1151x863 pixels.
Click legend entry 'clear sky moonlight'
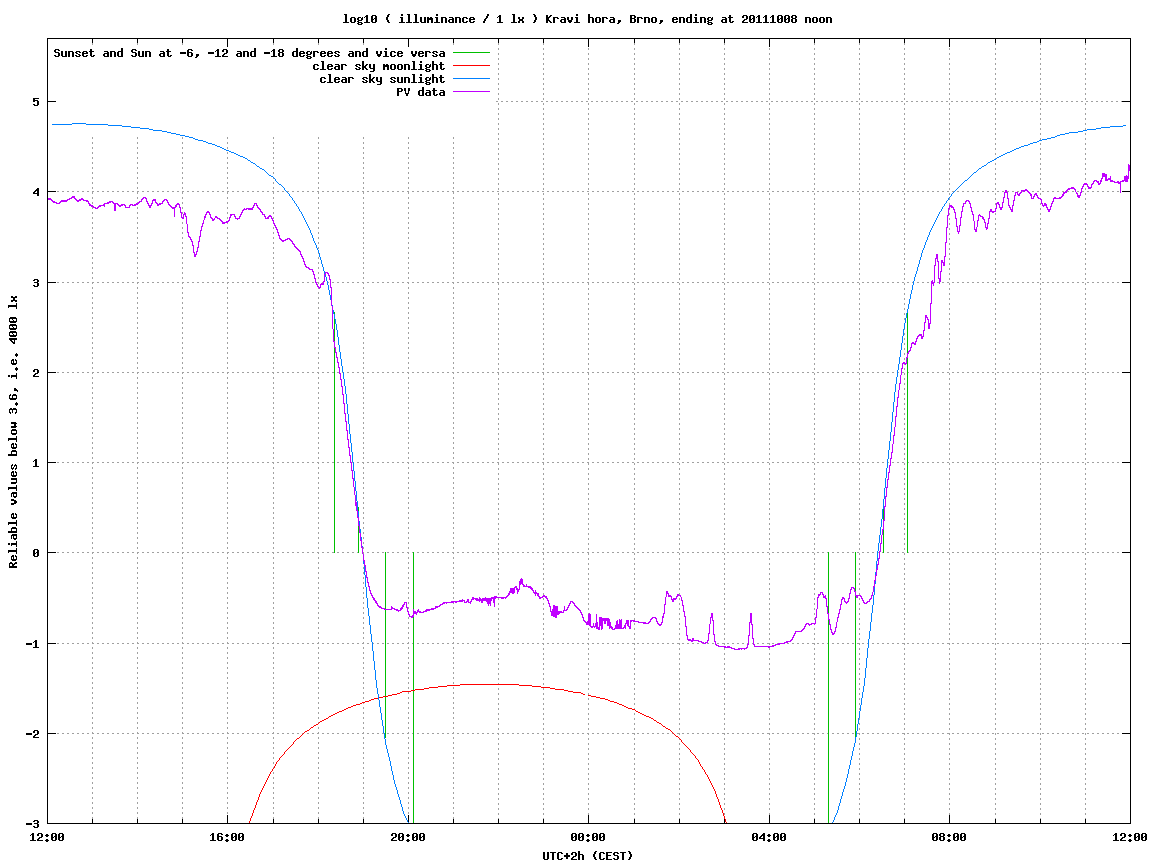(x=379, y=66)
